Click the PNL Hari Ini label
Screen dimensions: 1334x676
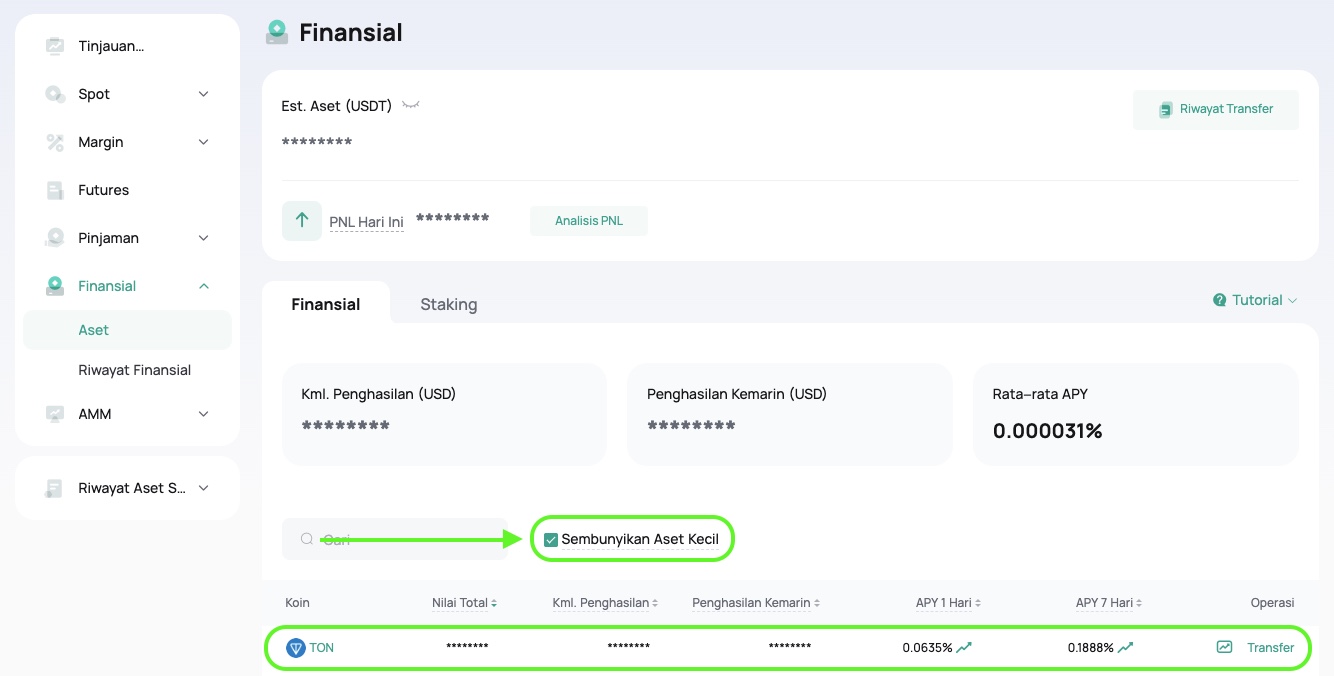tap(366, 222)
